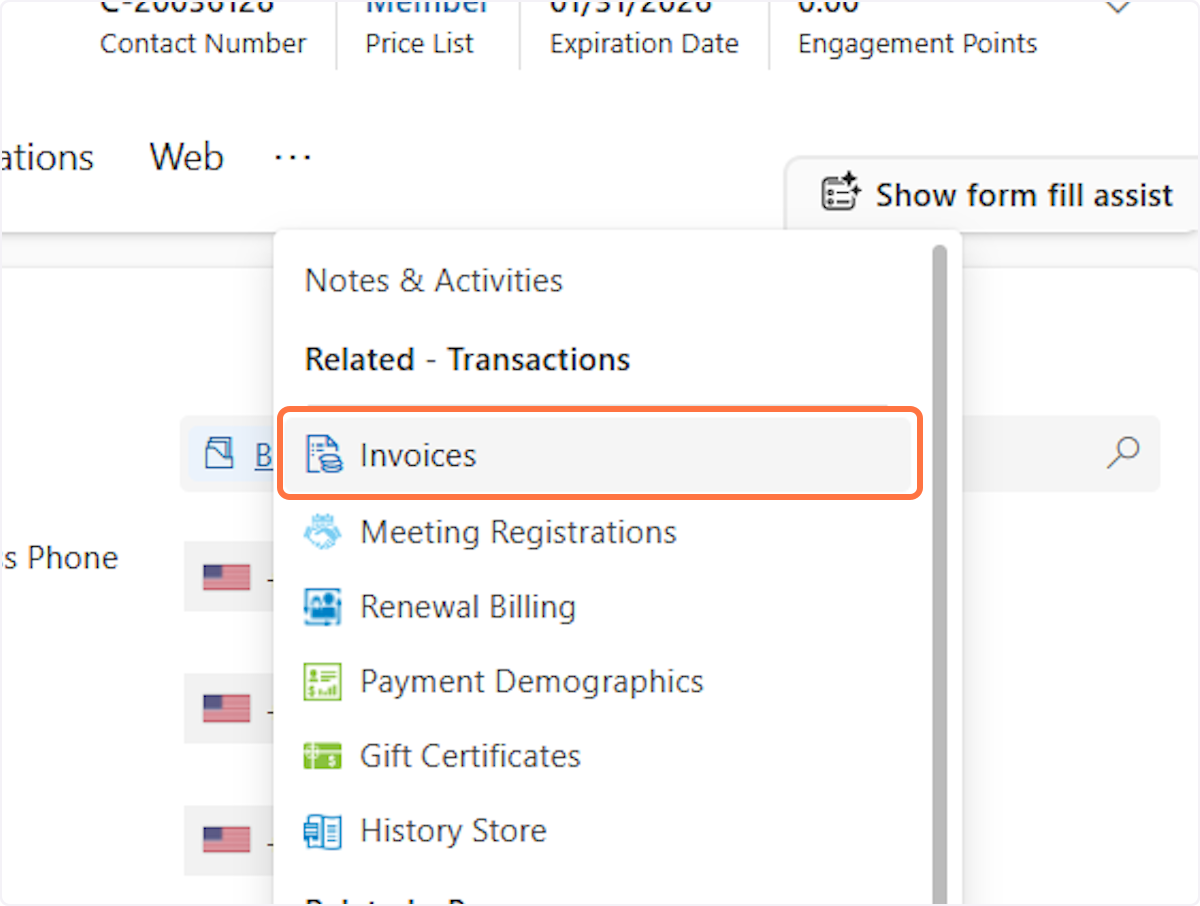This screenshot has width=1200, height=906.
Task: Open Meeting Registrations from the menu
Action: click(518, 532)
